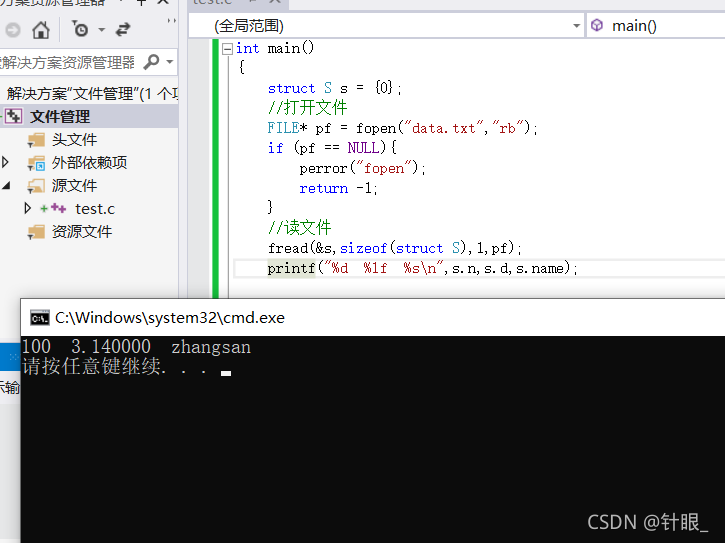Screen dimensions: 725x543
Task: Click the purple cube icon beside main()
Action: coord(597,25)
